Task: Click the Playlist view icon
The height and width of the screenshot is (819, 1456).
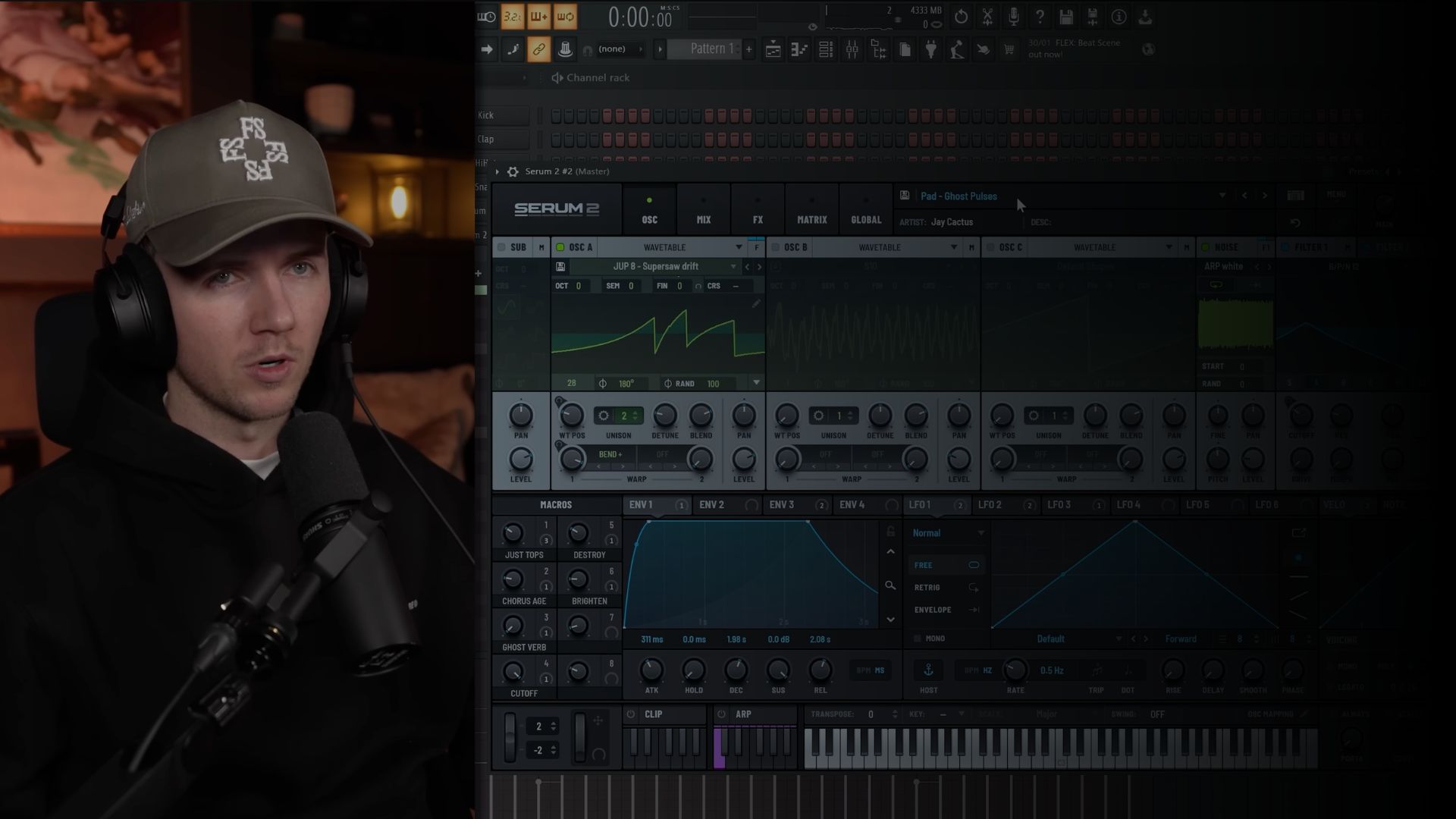Action: (x=773, y=50)
